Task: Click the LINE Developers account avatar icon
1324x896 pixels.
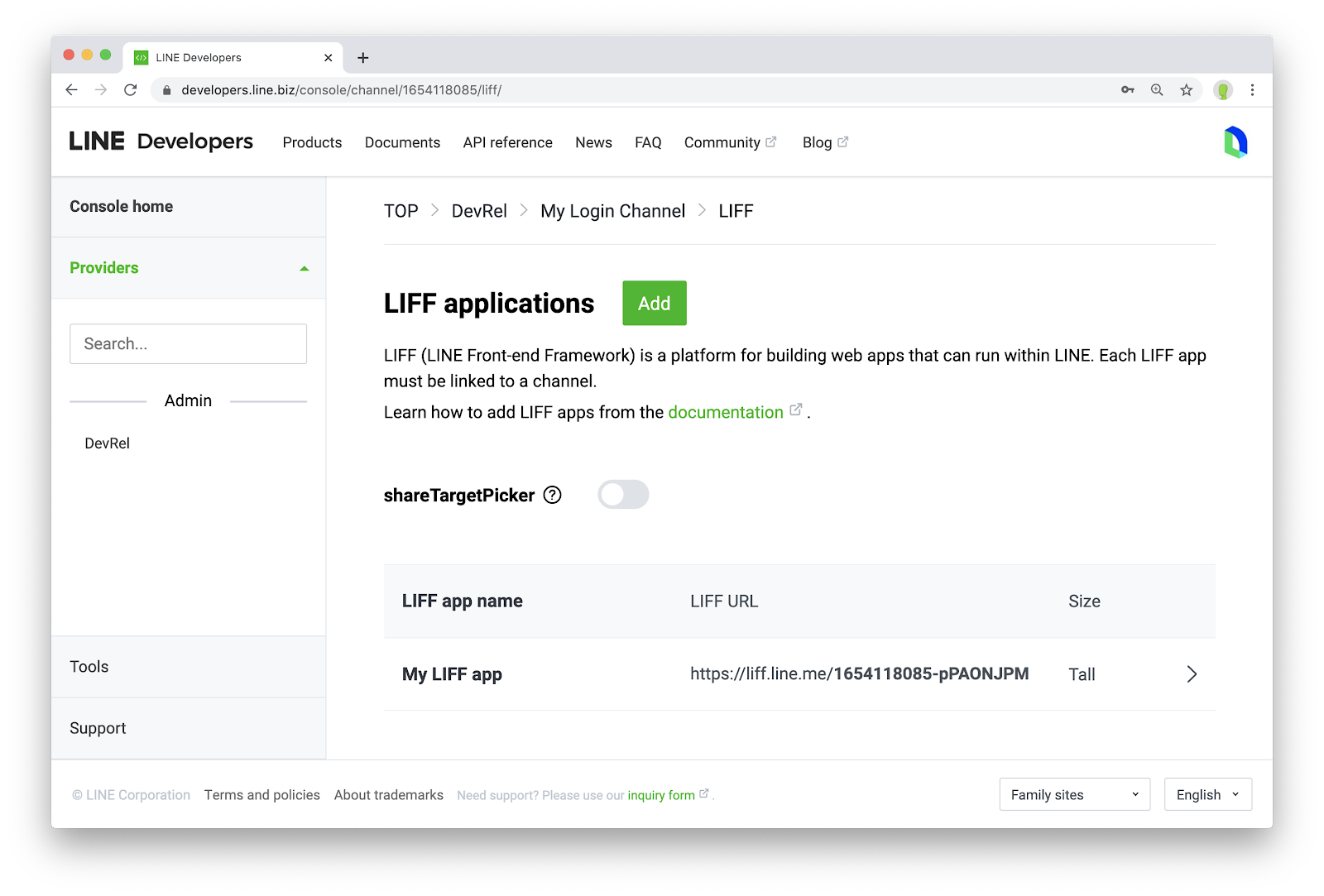Action: click(x=1235, y=142)
